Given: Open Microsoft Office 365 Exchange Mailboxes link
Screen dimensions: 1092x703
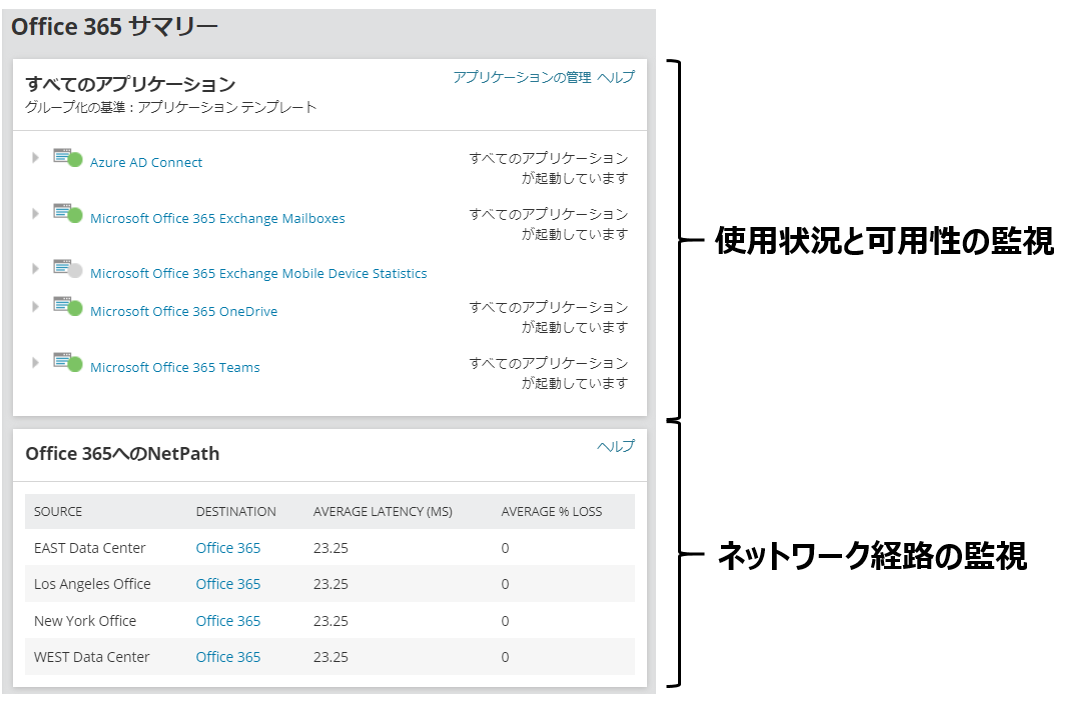Looking at the screenshot, I should pos(217,218).
